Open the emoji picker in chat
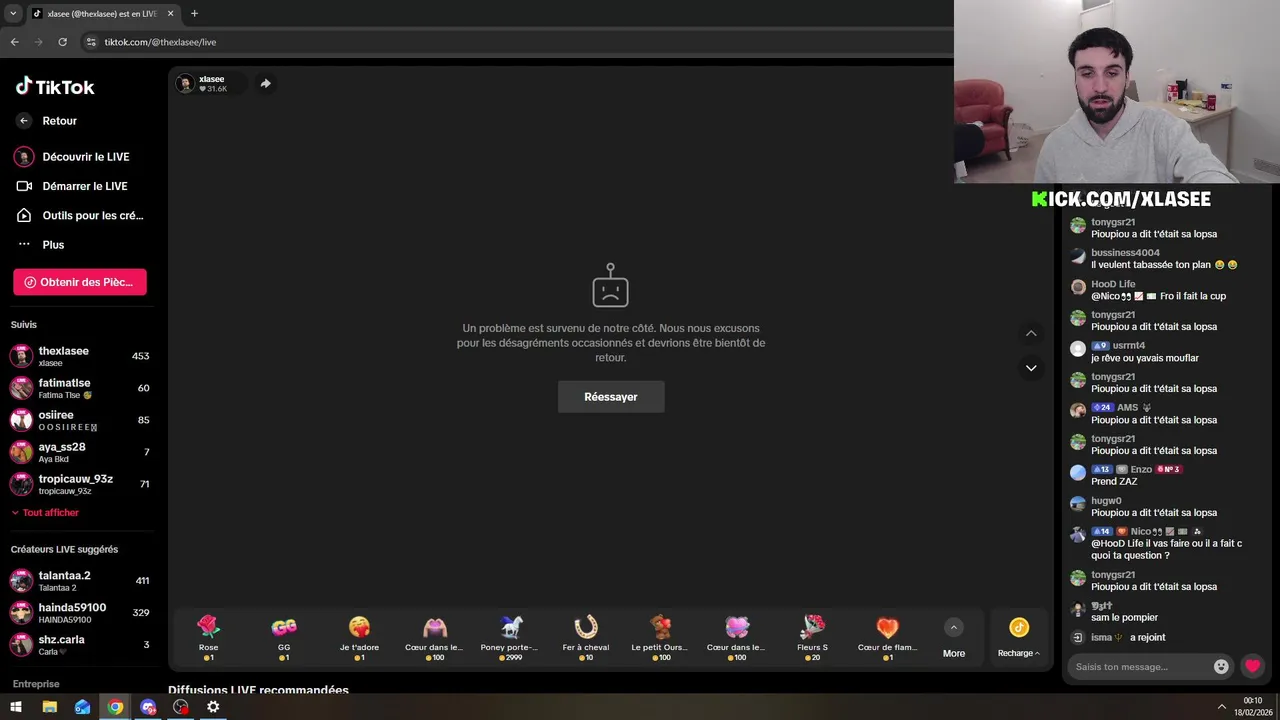 (x=1221, y=667)
